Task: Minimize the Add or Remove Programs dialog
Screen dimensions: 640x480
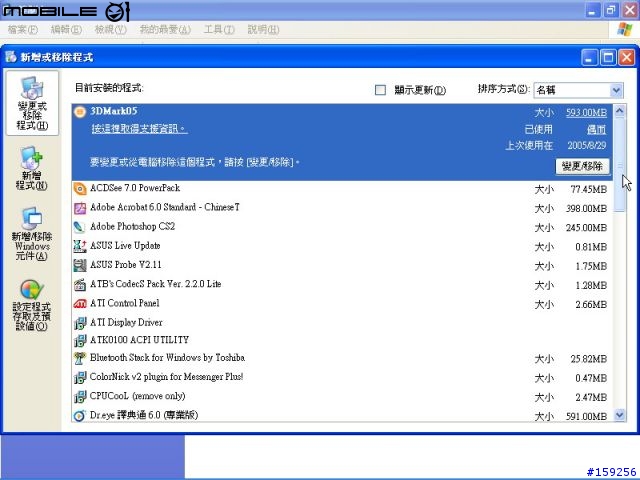Action: pos(589,58)
